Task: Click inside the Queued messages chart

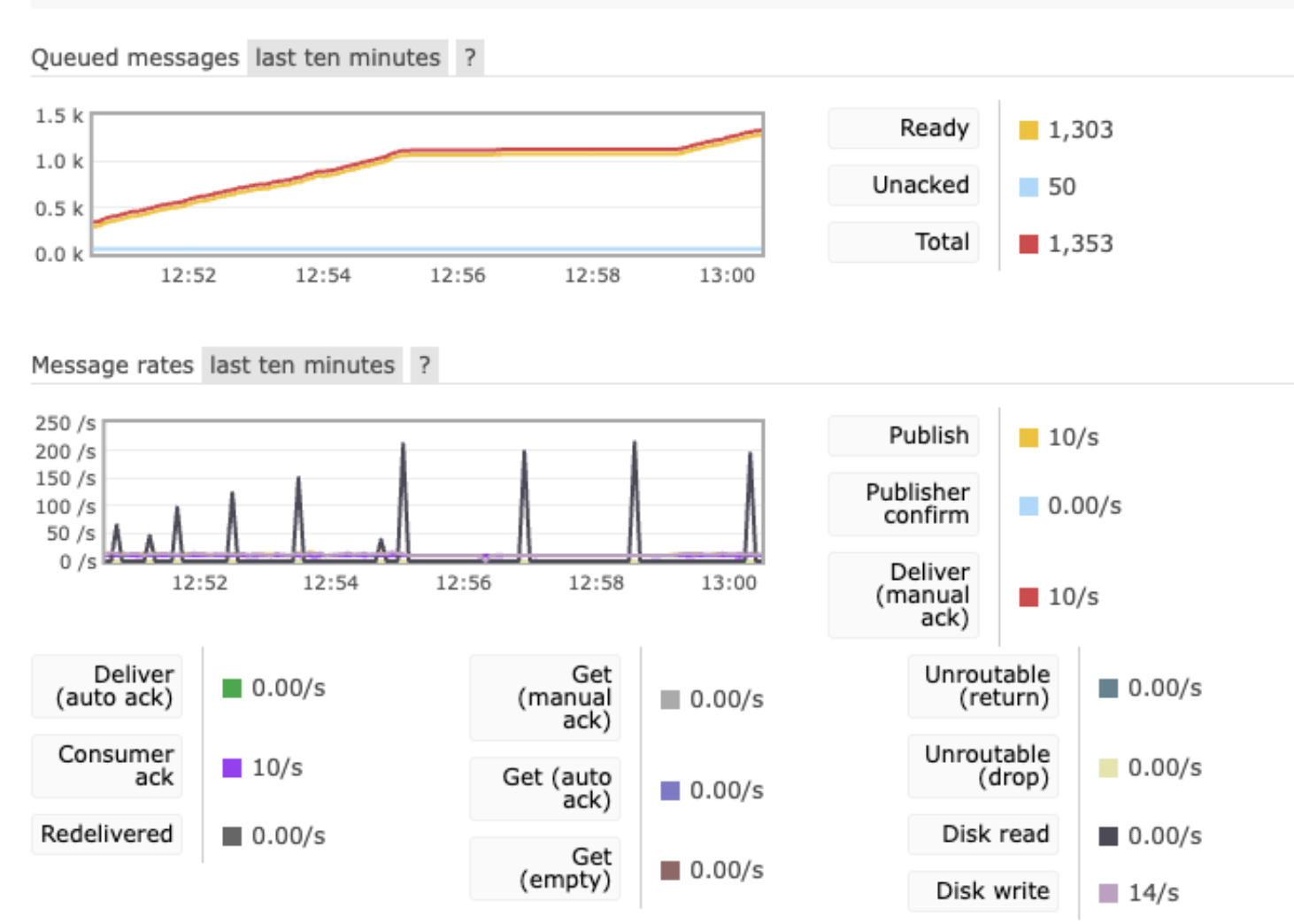Action: [x=427, y=184]
